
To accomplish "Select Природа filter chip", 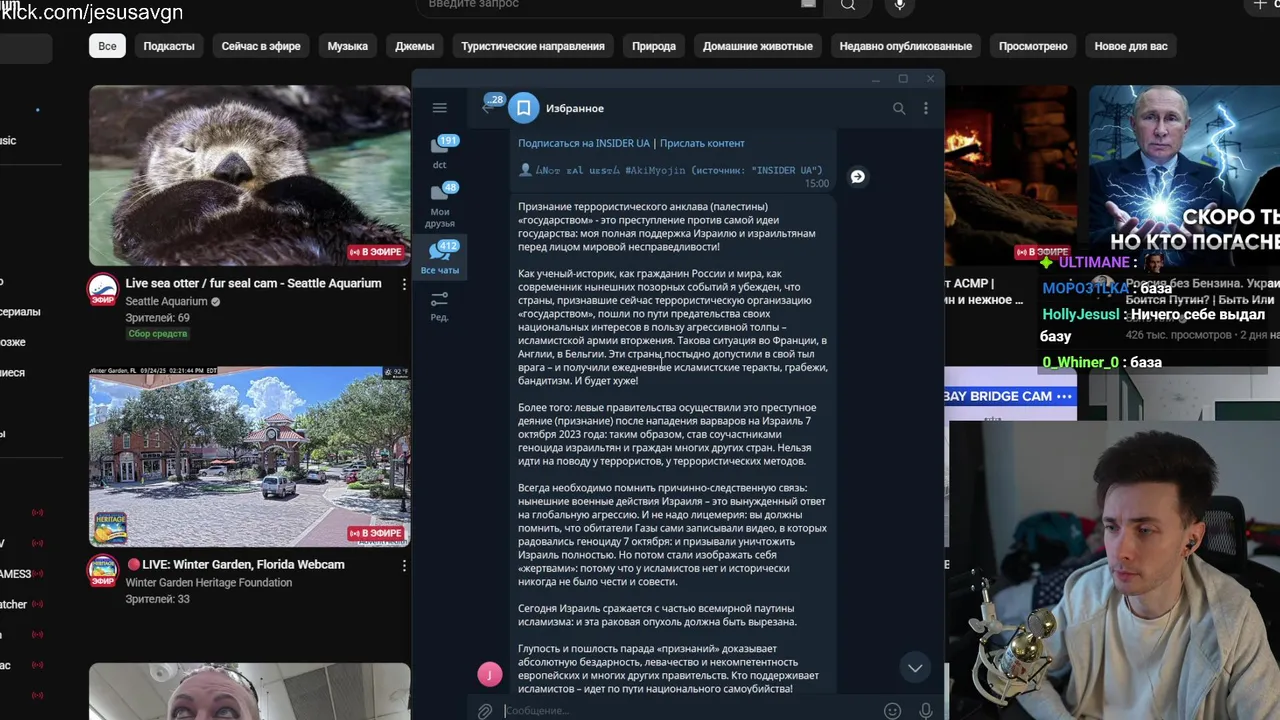I will (654, 46).
